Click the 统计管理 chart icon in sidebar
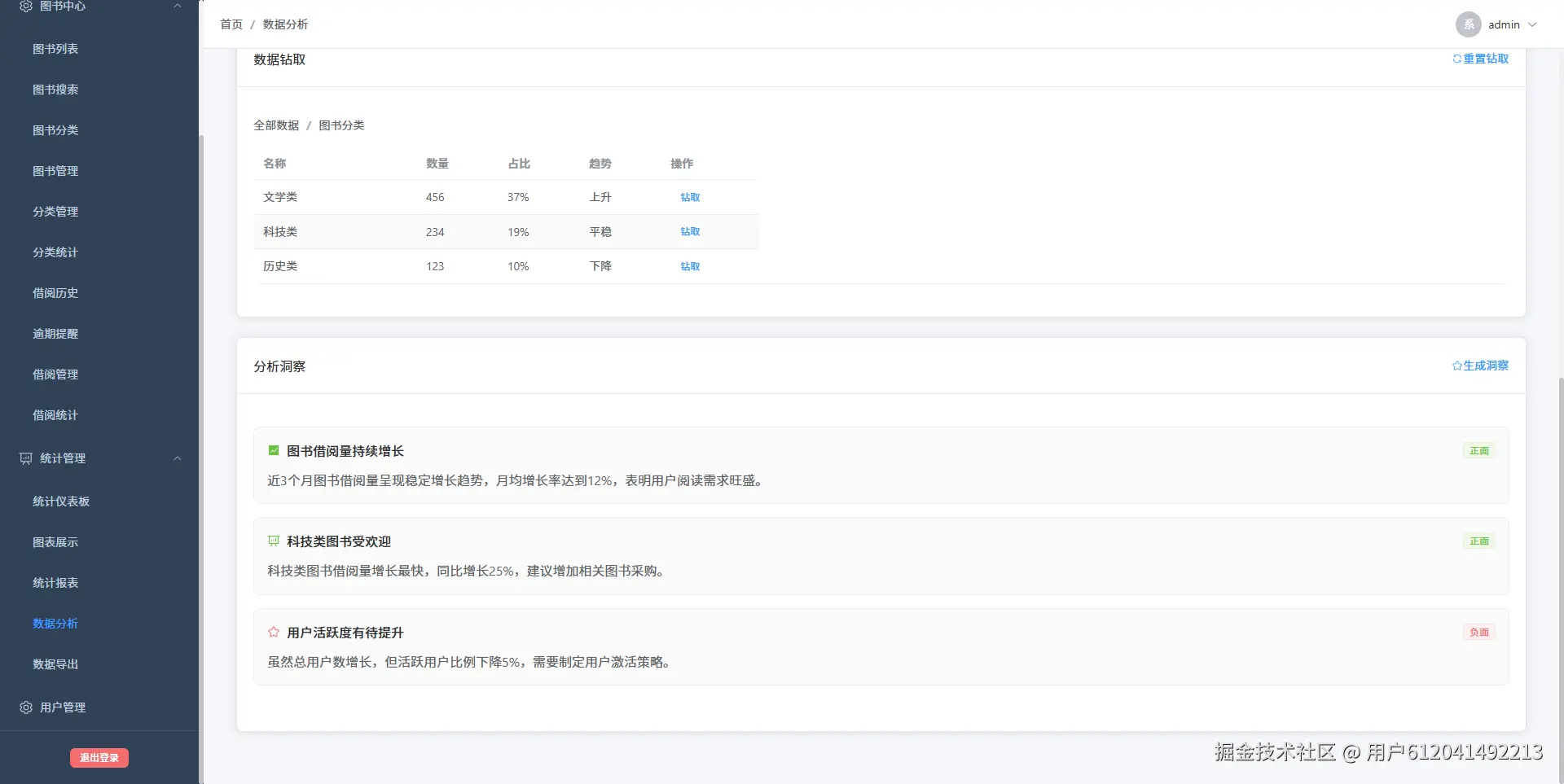1564x784 pixels. (x=24, y=458)
